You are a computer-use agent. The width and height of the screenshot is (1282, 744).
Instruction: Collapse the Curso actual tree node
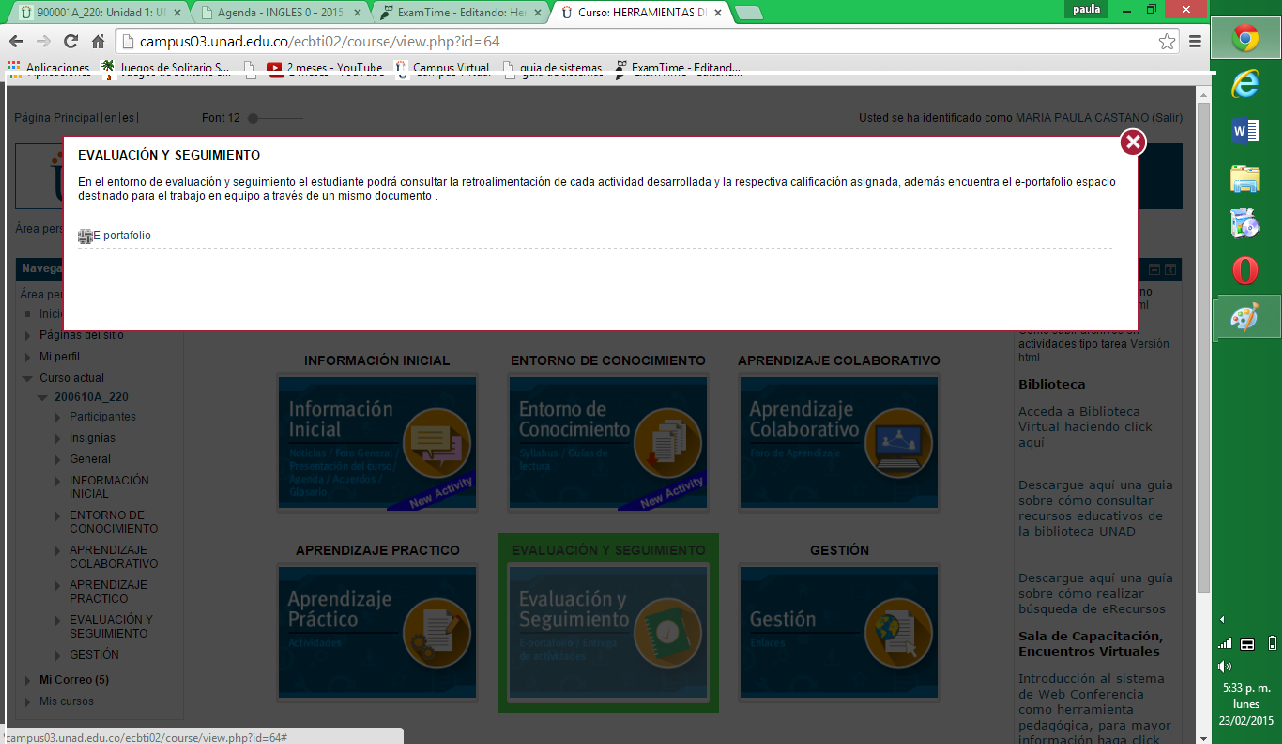click(28, 378)
